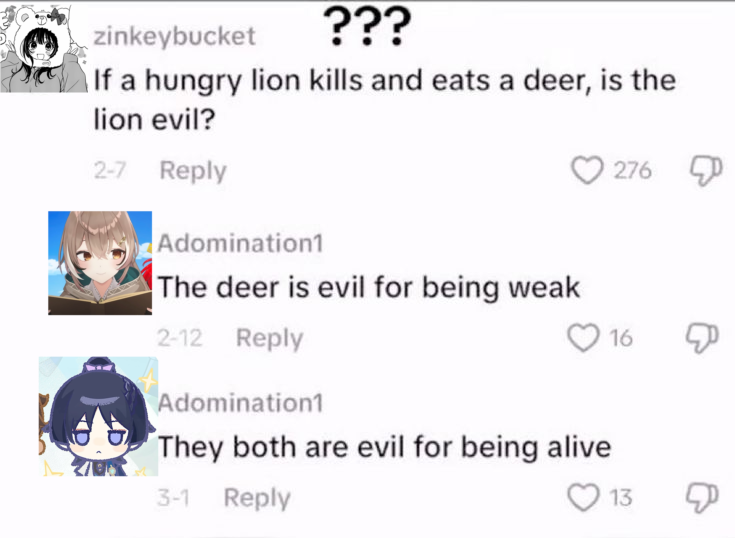This screenshot has width=735, height=538.
Task: Like the "They both are evil" reply
Action: click(584, 497)
